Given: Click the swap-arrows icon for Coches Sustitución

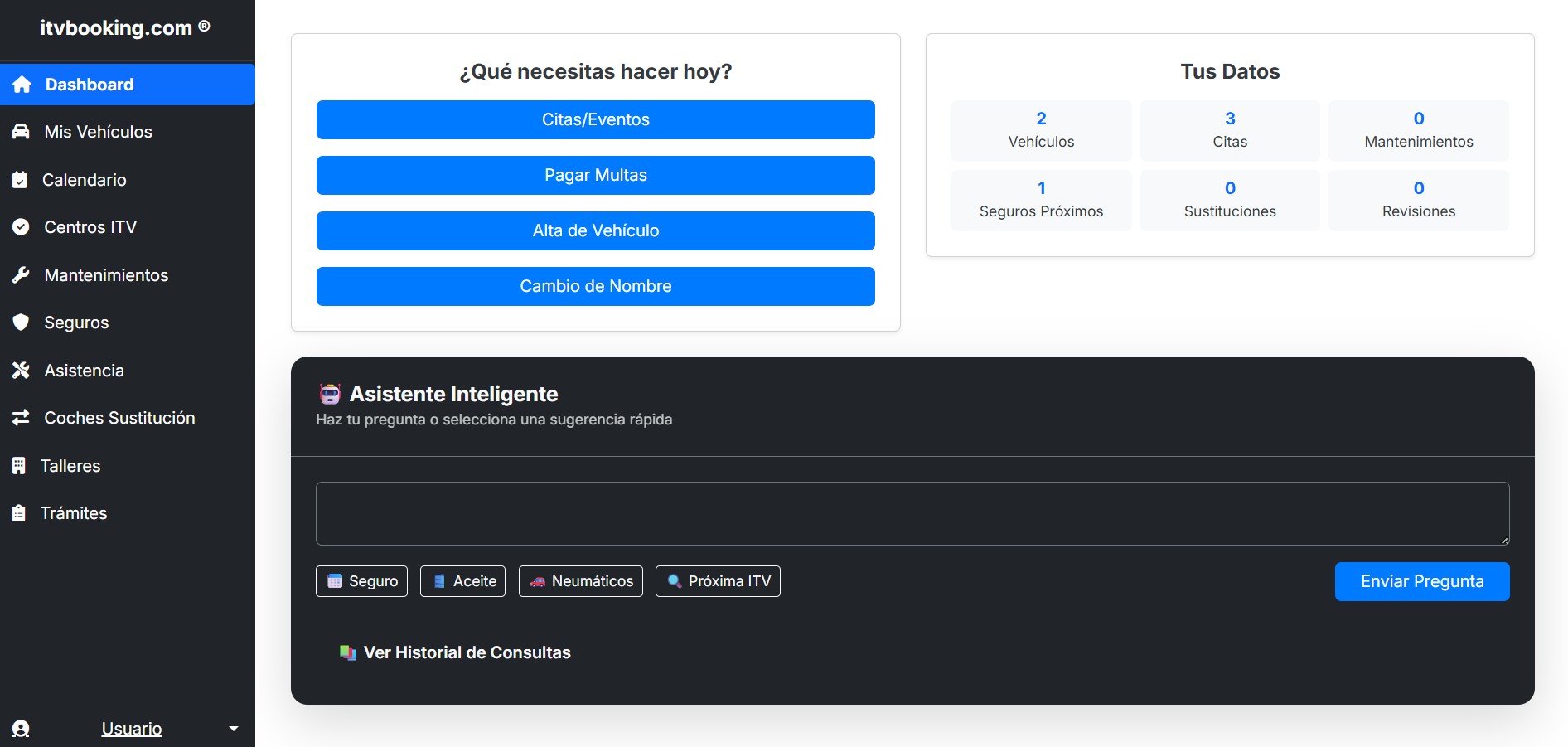Looking at the screenshot, I should click(21, 418).
